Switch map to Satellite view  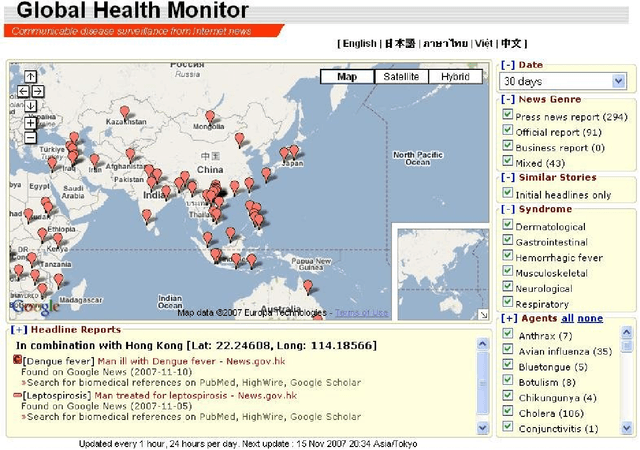click(401, 76)
